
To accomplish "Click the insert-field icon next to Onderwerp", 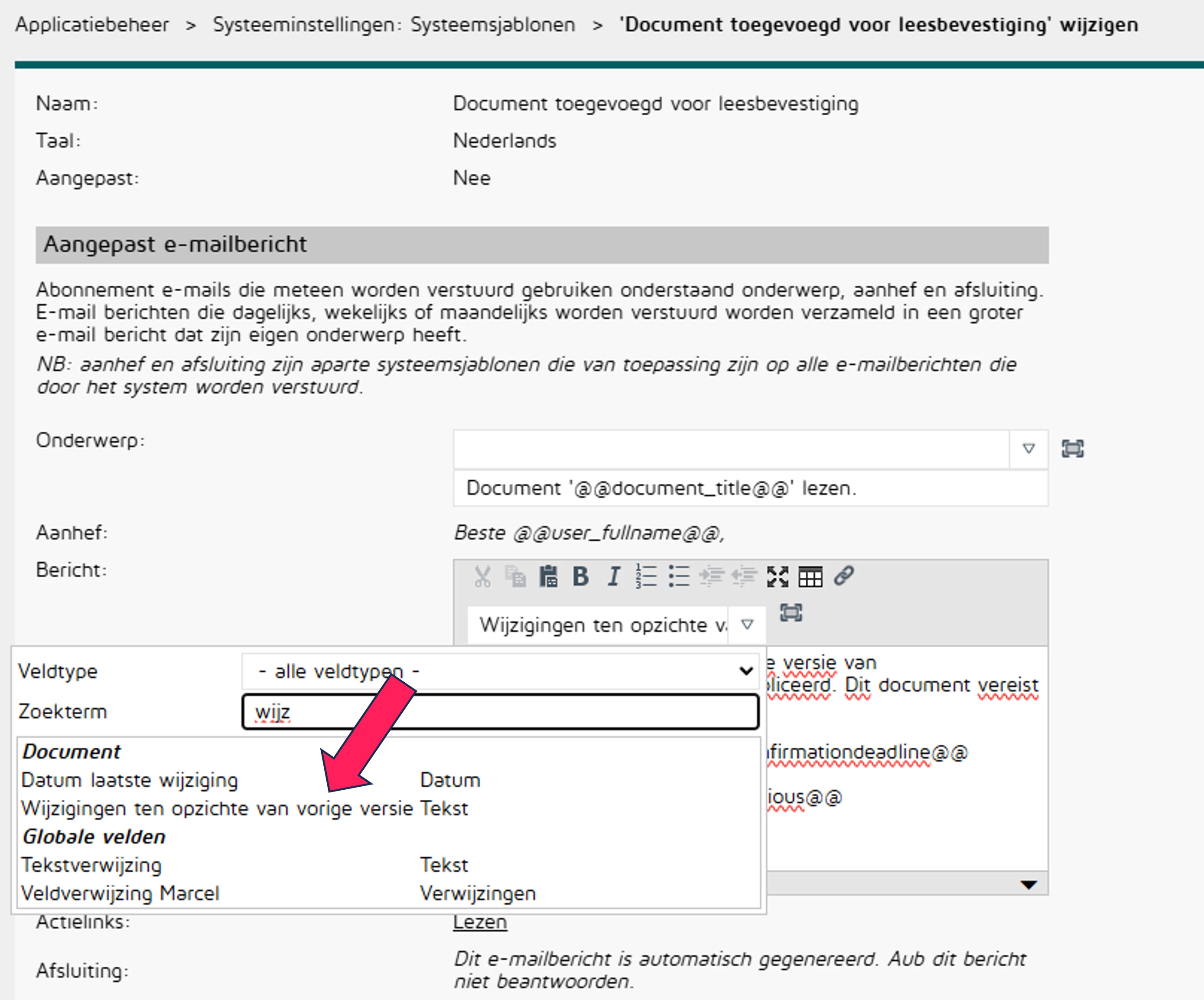I will [x=1072, y=448].
